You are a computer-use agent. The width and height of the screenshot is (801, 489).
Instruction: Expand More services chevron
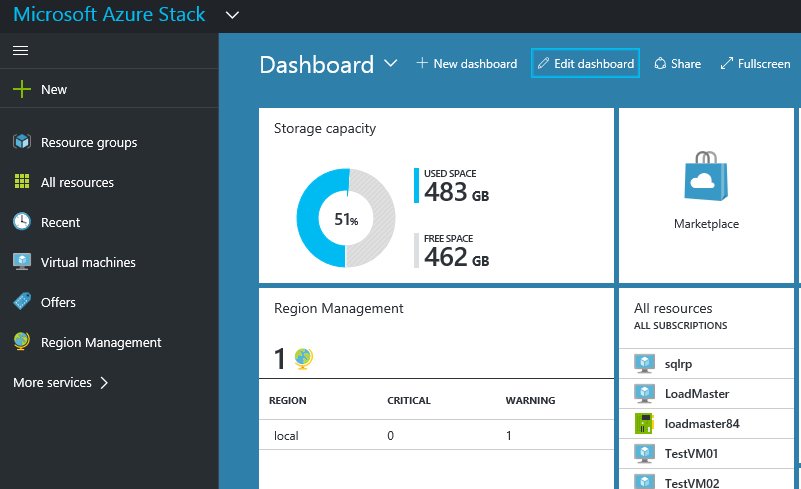click(x=104, y=383)
